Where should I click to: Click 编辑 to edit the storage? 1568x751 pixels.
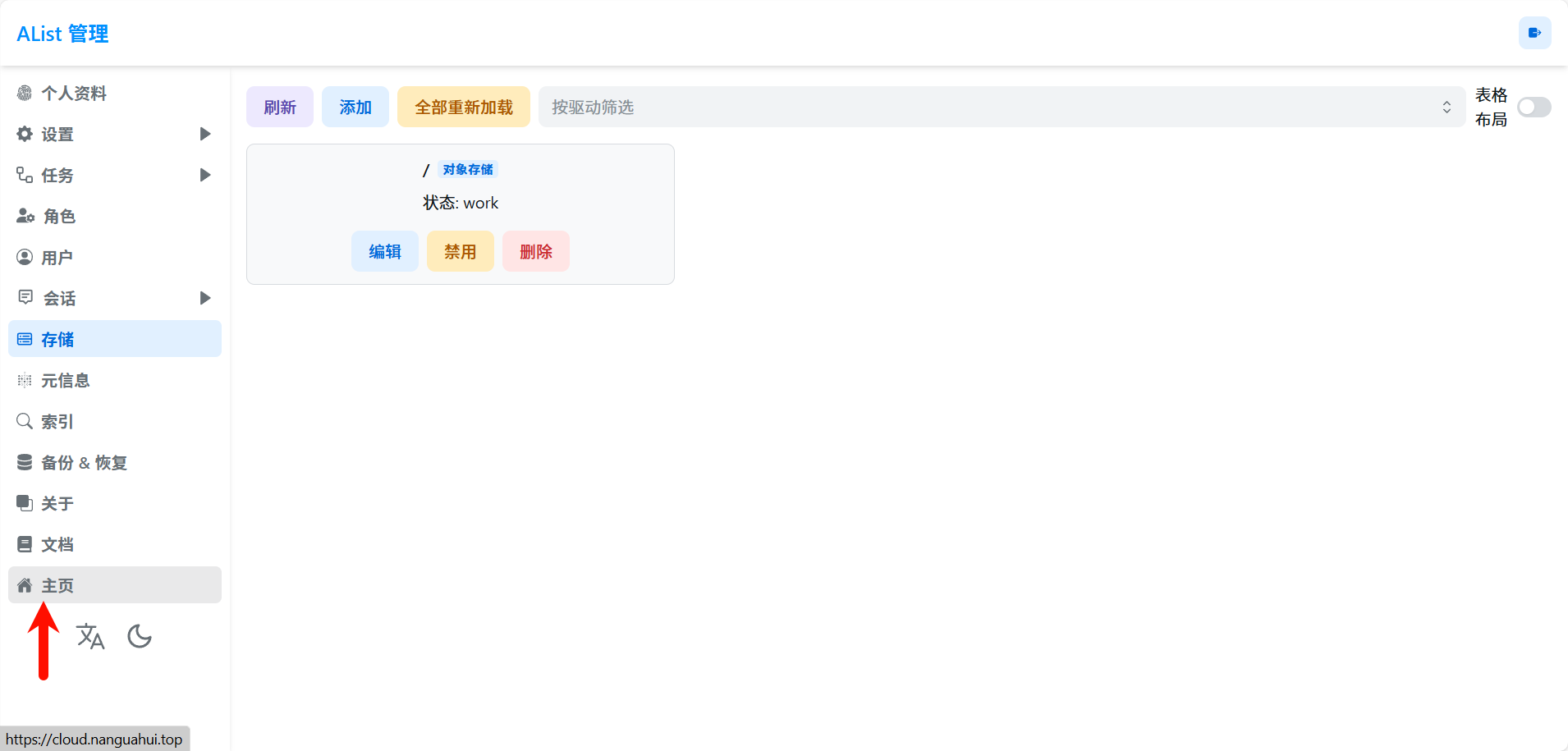click(384, 251)
